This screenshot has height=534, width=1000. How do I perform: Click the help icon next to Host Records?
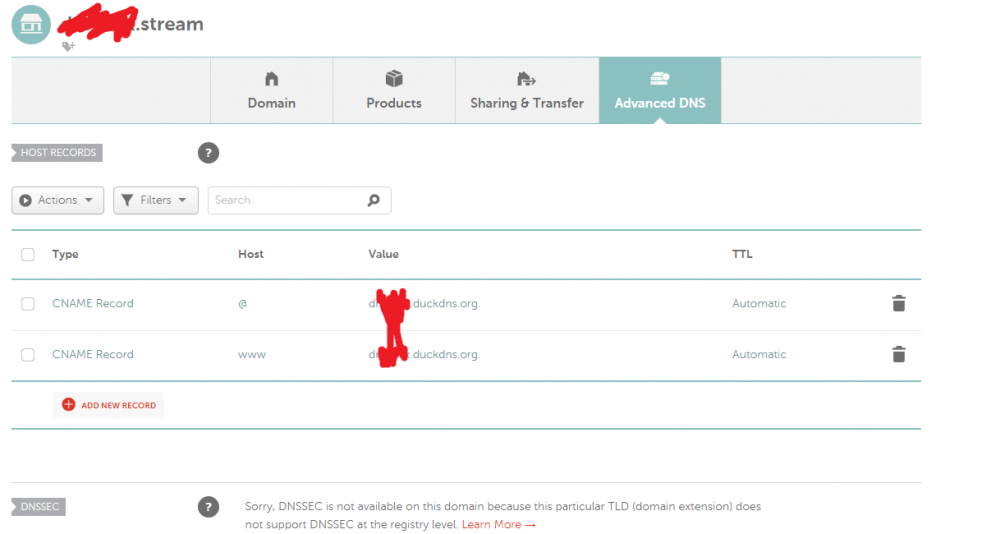tap(209, 153)
